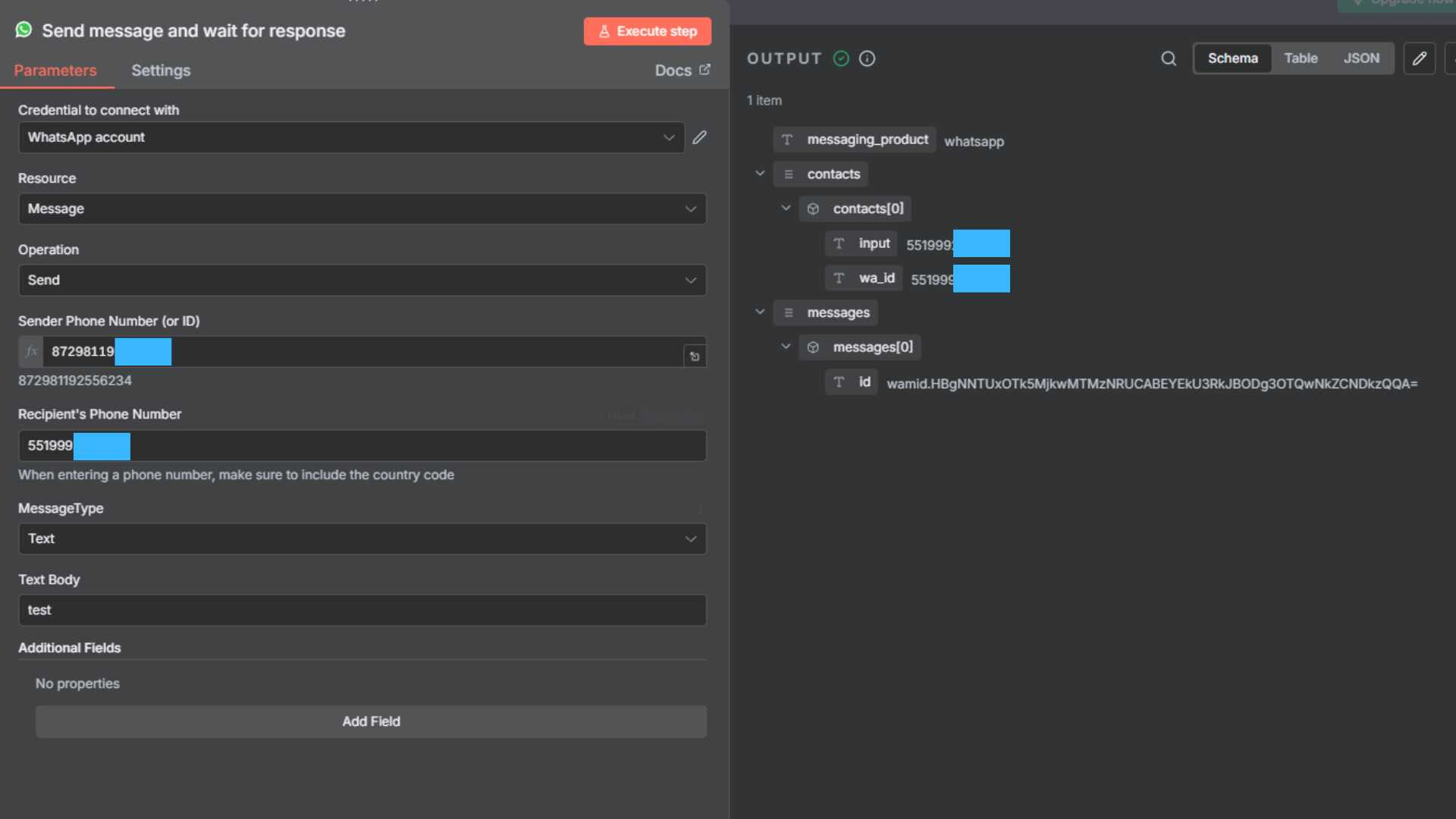
Task: Select the Schema output view
Action: [1232, 58]
